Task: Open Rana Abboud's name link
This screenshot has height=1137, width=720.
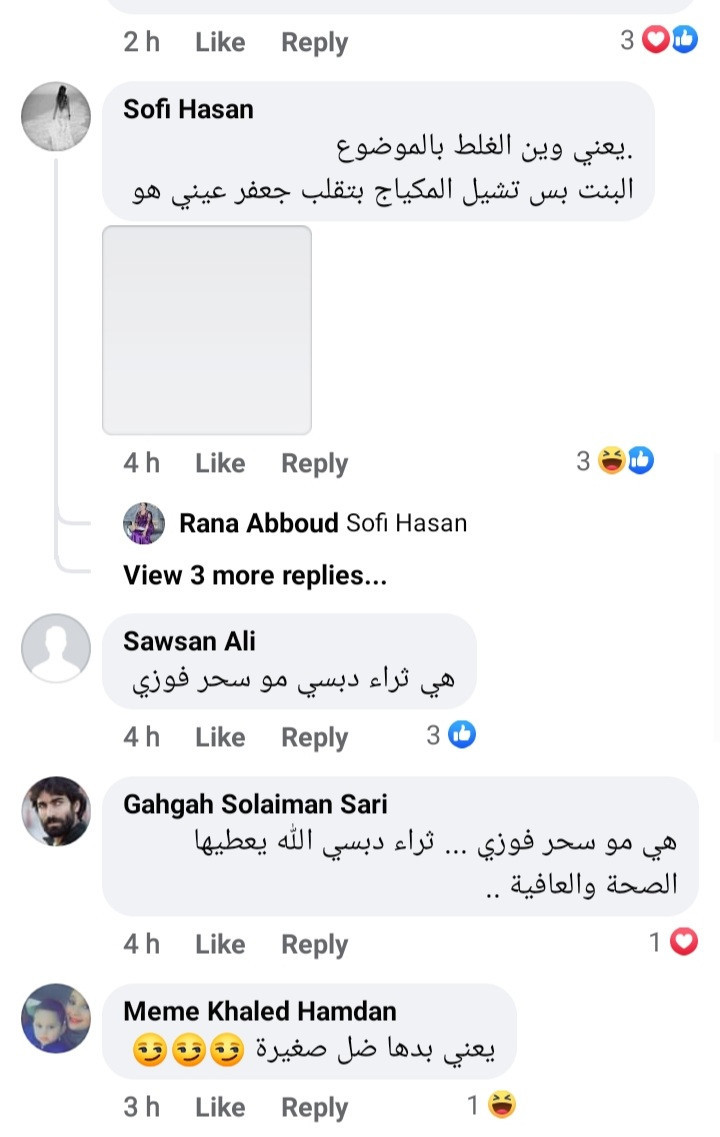Action: [258, 523]
